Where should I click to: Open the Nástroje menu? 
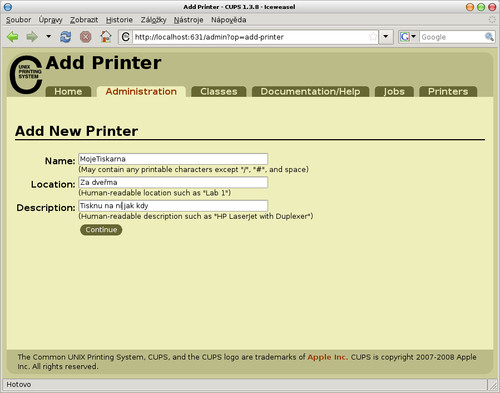pos(188,20)
